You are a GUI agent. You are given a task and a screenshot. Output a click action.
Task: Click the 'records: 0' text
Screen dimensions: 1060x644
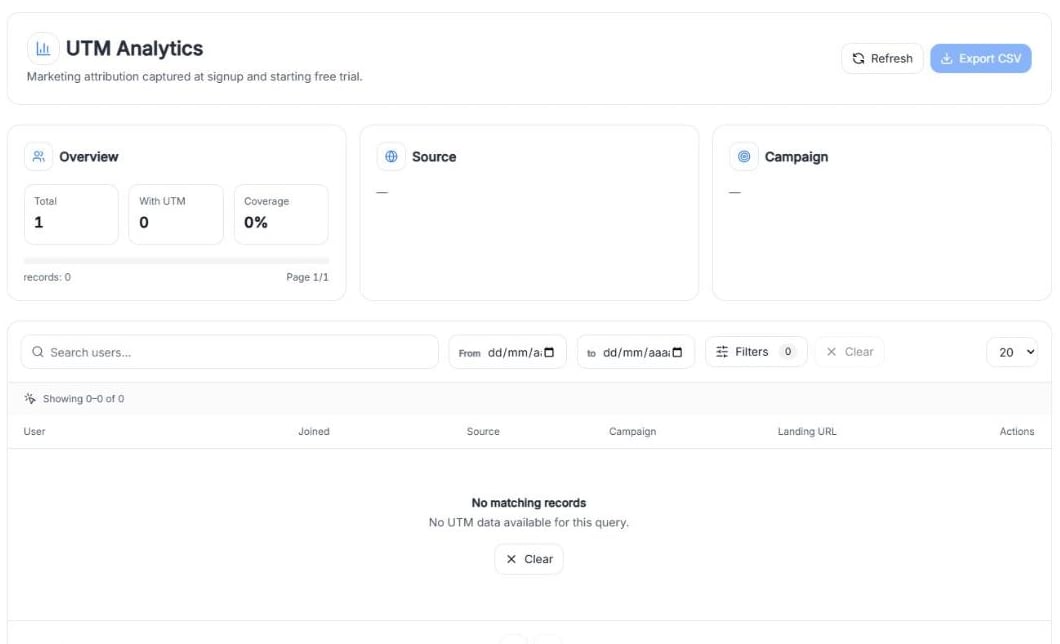tap(47, 277)
